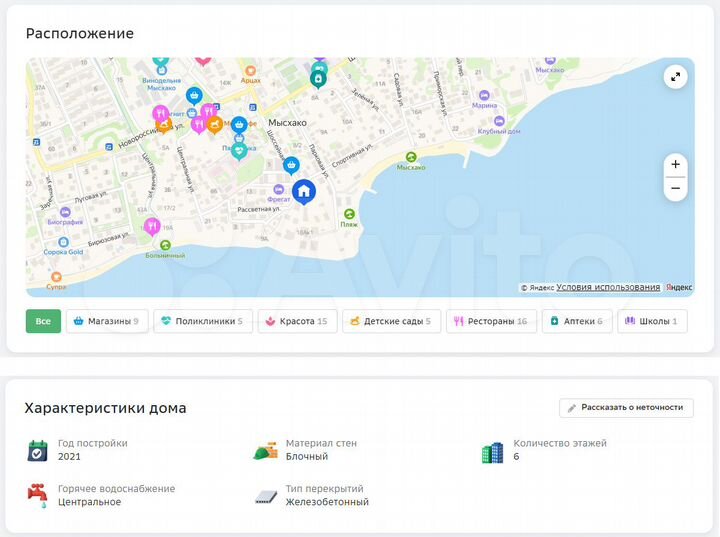
Task: Click the Марина hotel marker
Action: 484,95
